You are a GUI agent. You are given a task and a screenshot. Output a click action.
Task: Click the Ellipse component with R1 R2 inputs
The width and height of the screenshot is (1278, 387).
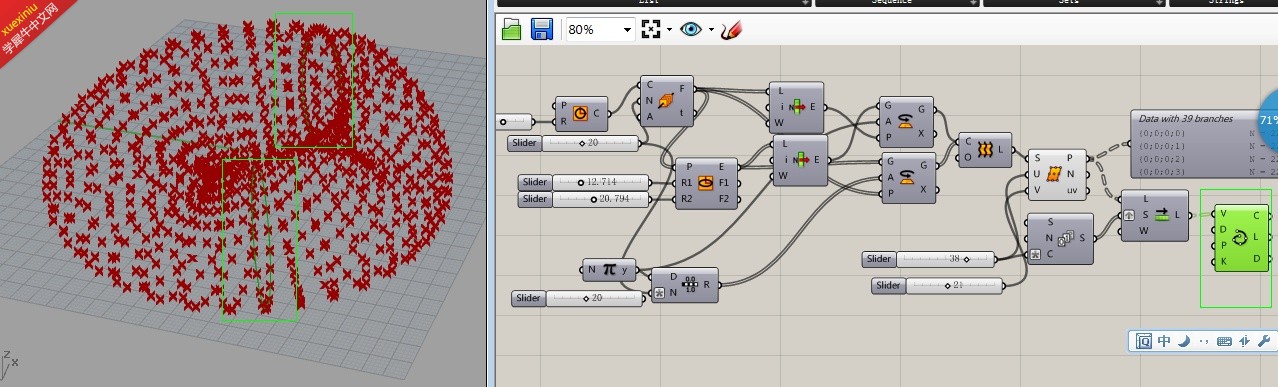tap(706, 183)
